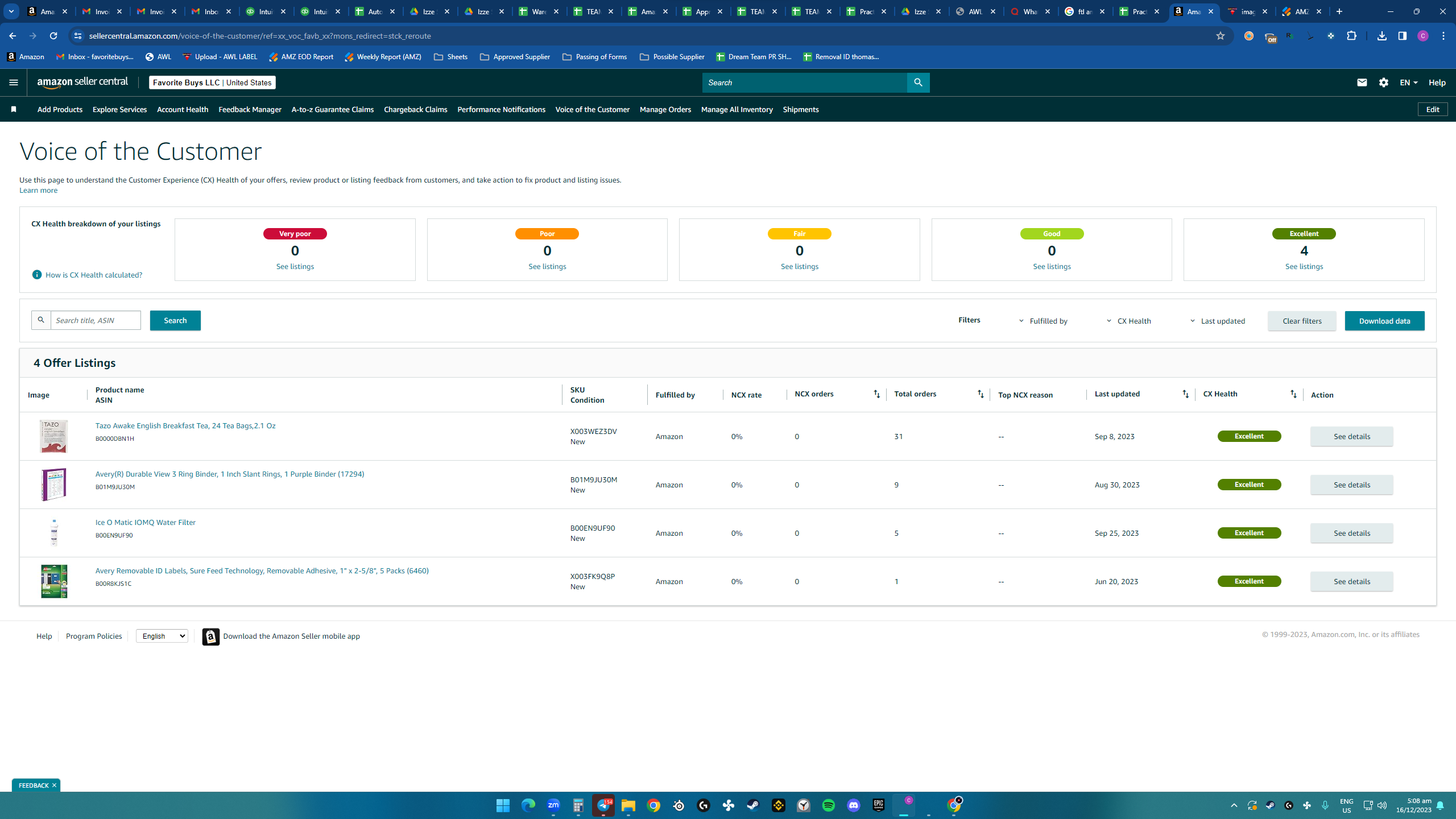Click See listings under Very poor
This screenshot has height=819, width=1456.
[295, 266]
